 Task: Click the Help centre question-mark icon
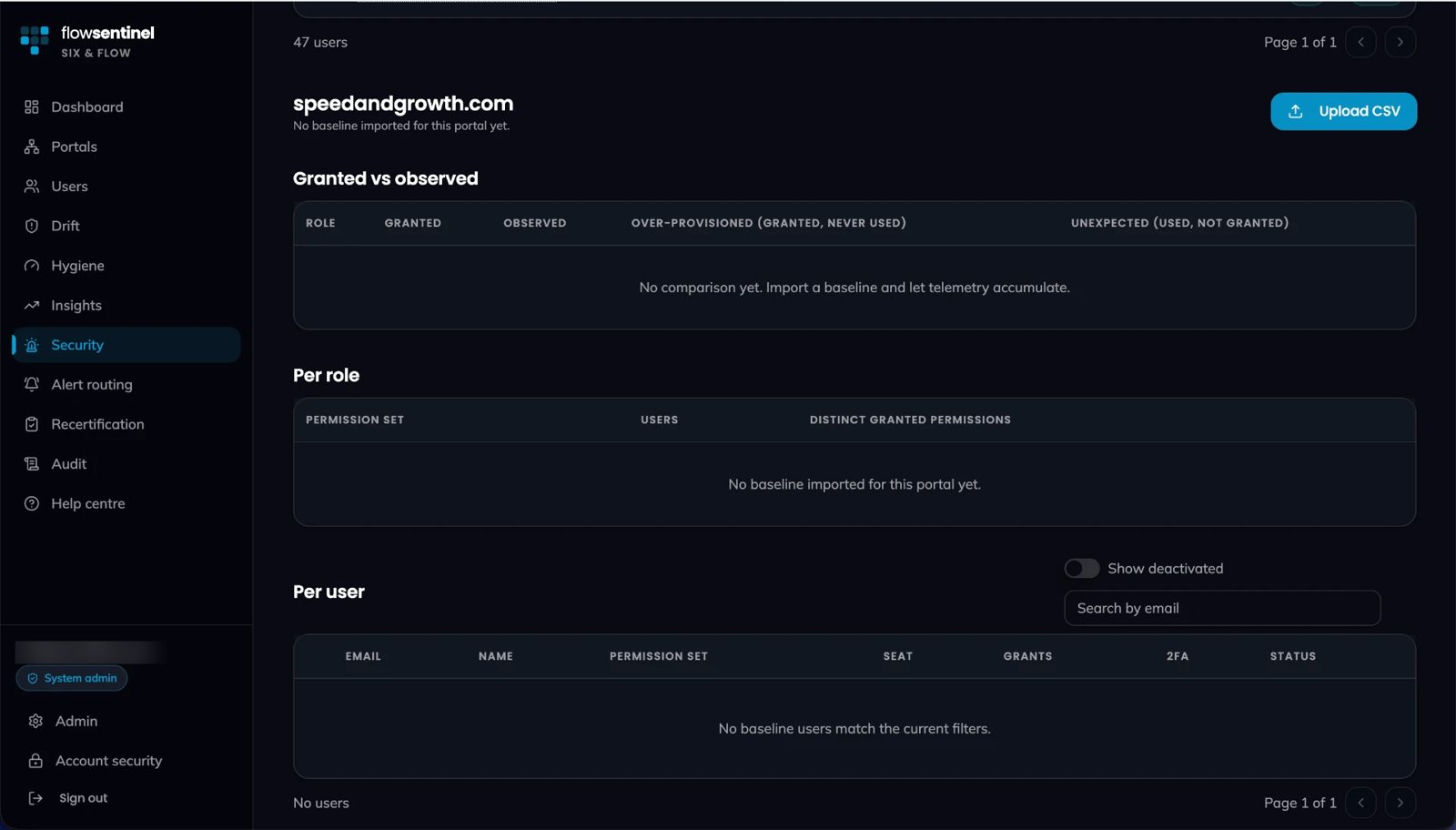[32, 503]
